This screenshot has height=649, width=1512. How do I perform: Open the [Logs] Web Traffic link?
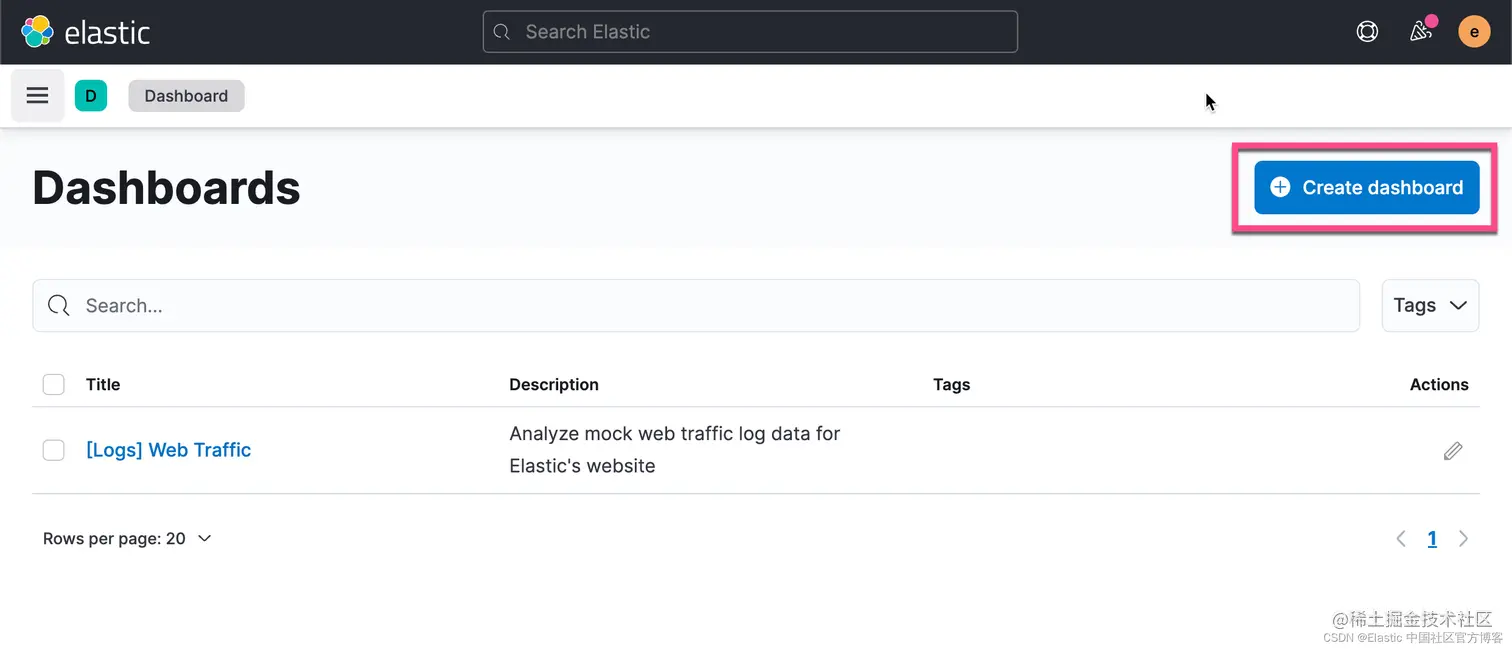coord(168,451)
